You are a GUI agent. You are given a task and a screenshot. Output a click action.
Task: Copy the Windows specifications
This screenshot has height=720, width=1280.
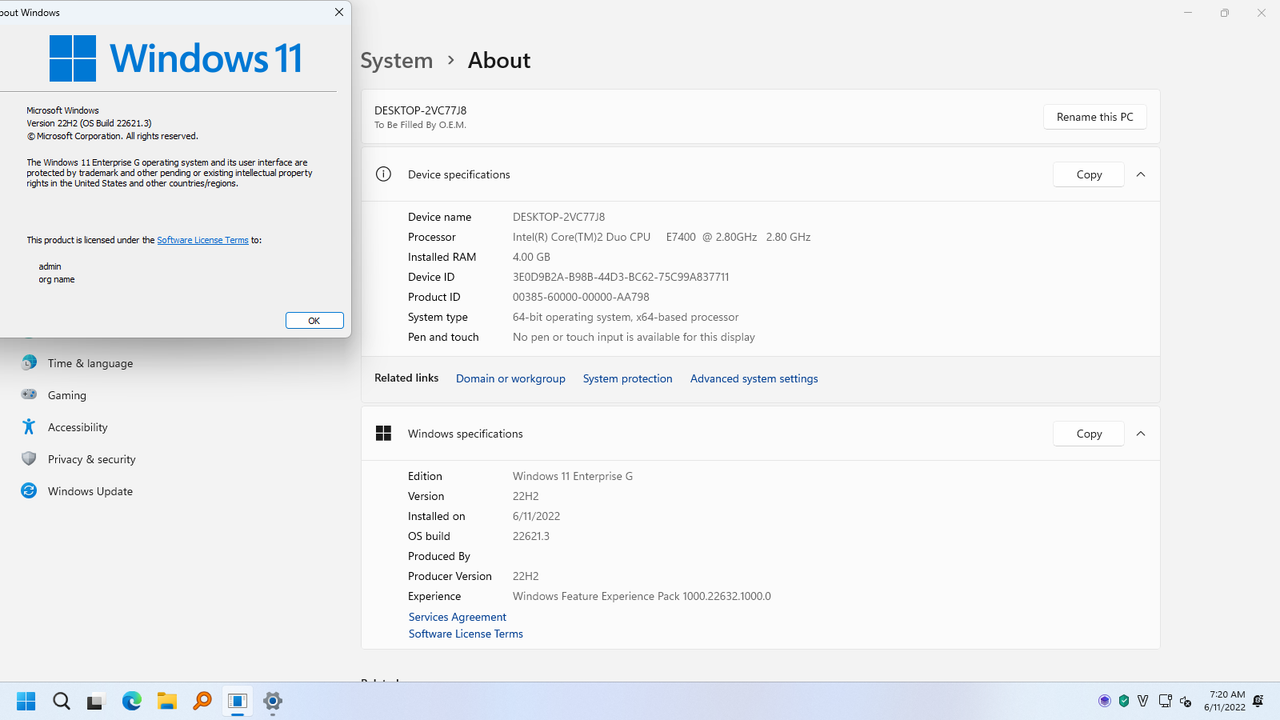pyautogui.click(x=1089, y=434)
